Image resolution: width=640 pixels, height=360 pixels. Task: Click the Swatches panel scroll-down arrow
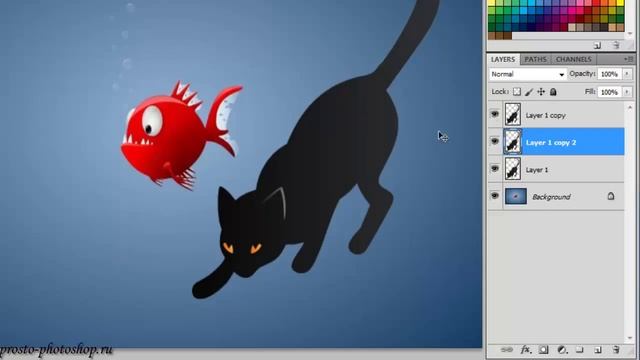pyautogui.click(x=630, y=34)
